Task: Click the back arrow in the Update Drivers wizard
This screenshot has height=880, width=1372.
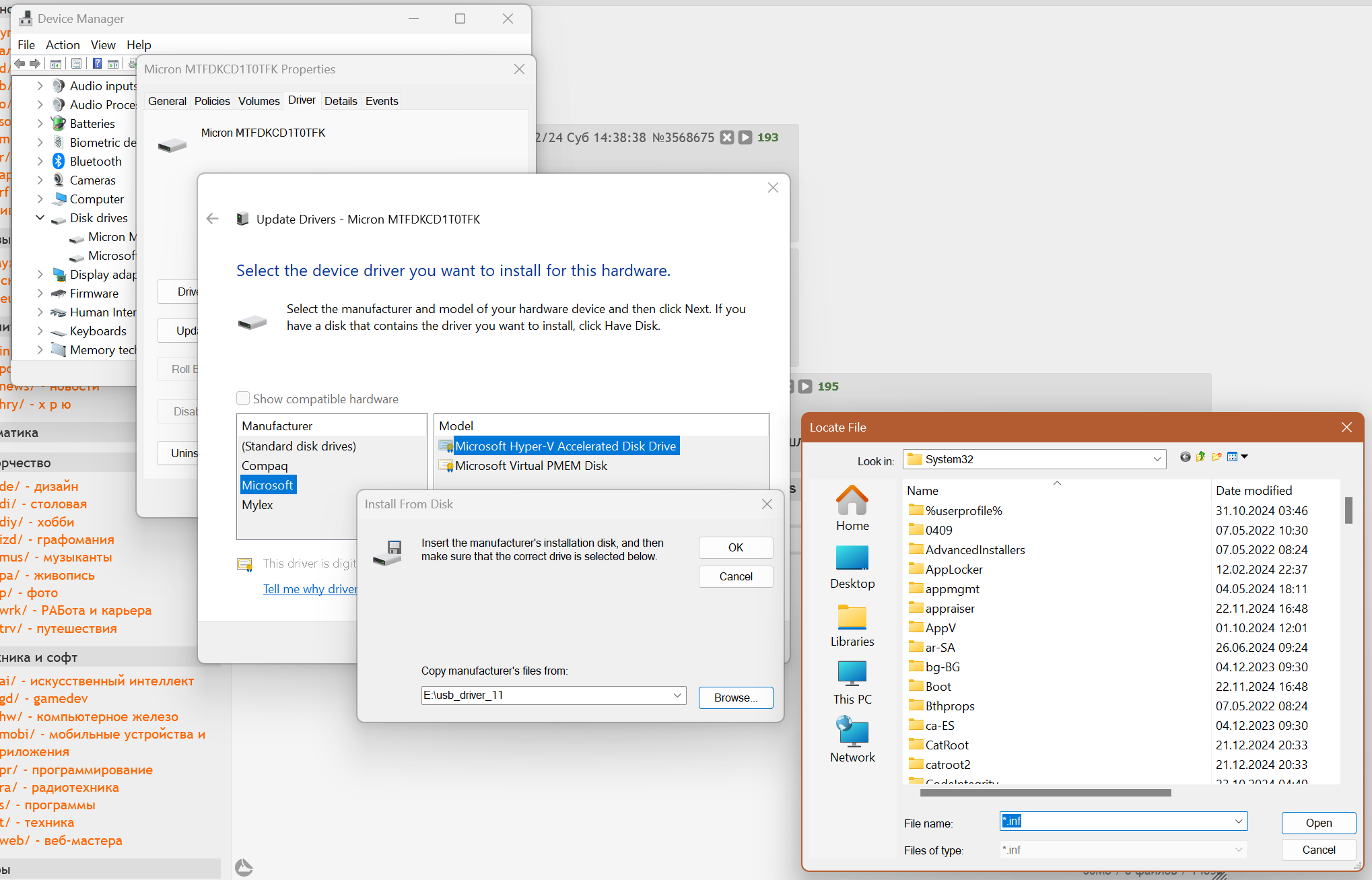Action: pyautogui.click(x=213, y=219)
